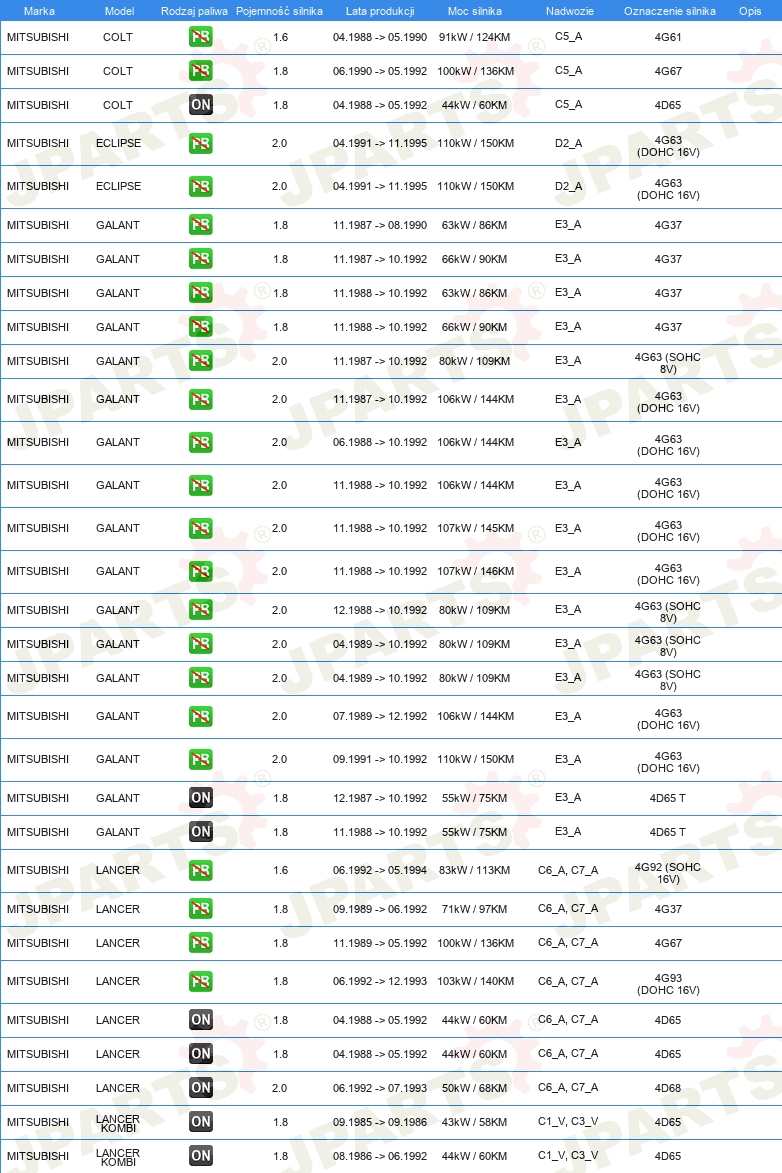
Task: Click petrol icon for LANCER 71kW / 97KM
Action: pyautogui.click(x=201, y=909)
